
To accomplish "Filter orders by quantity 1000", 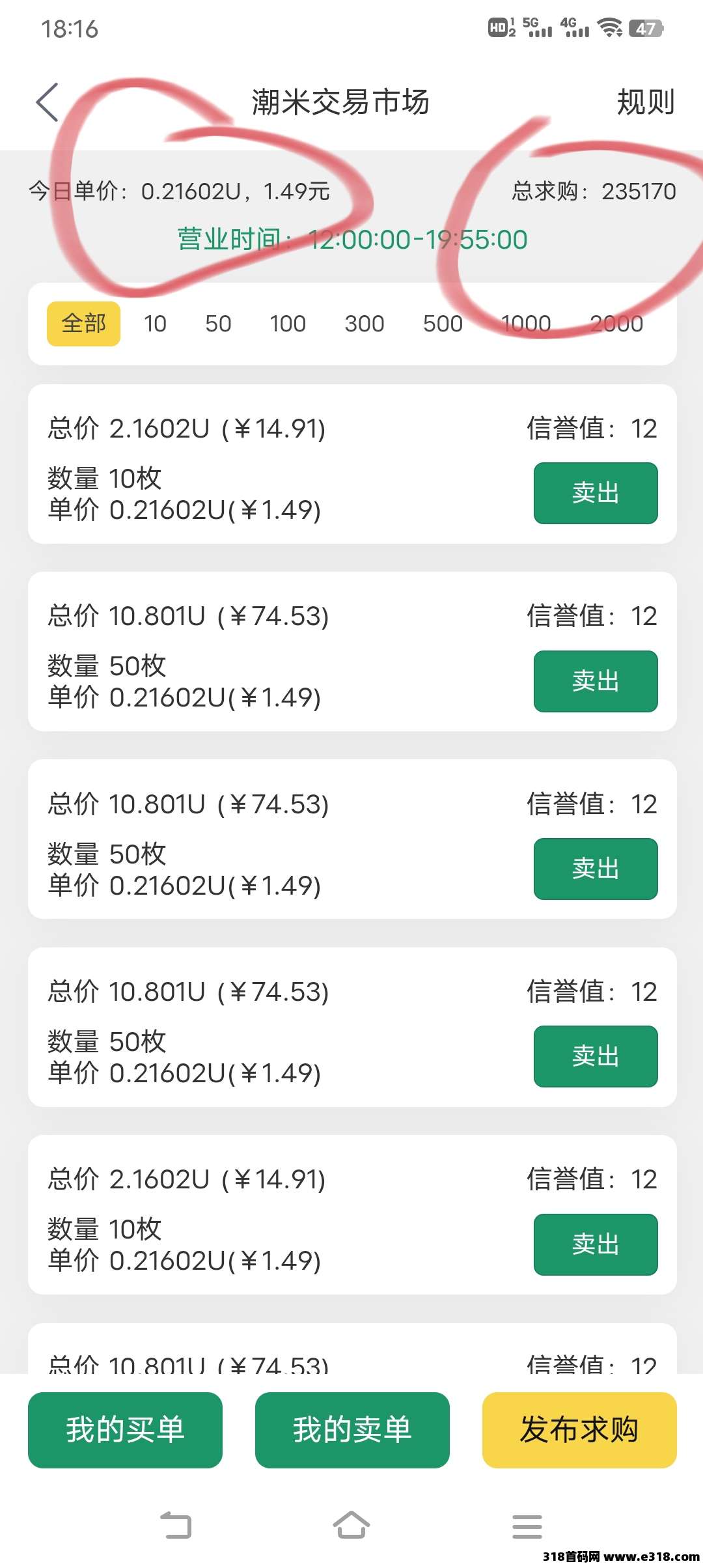I will coord(526,324).
